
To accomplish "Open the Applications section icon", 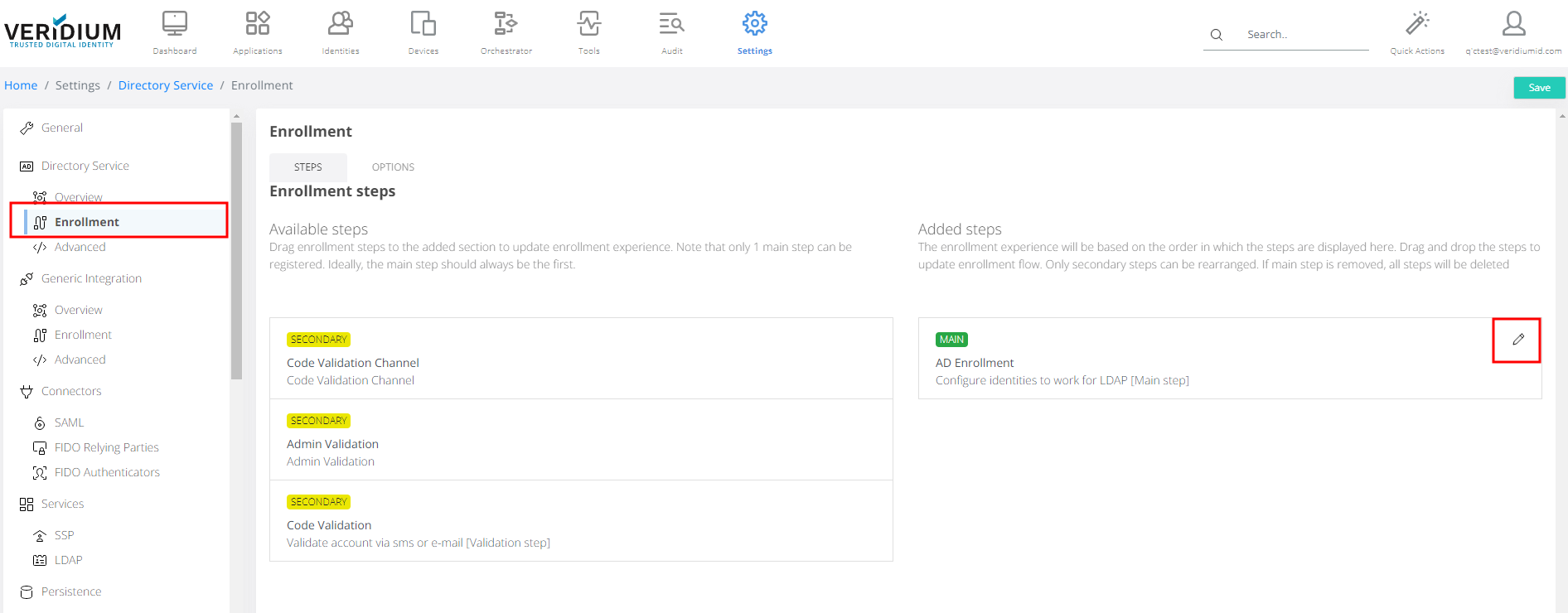I will click(258, 24).
